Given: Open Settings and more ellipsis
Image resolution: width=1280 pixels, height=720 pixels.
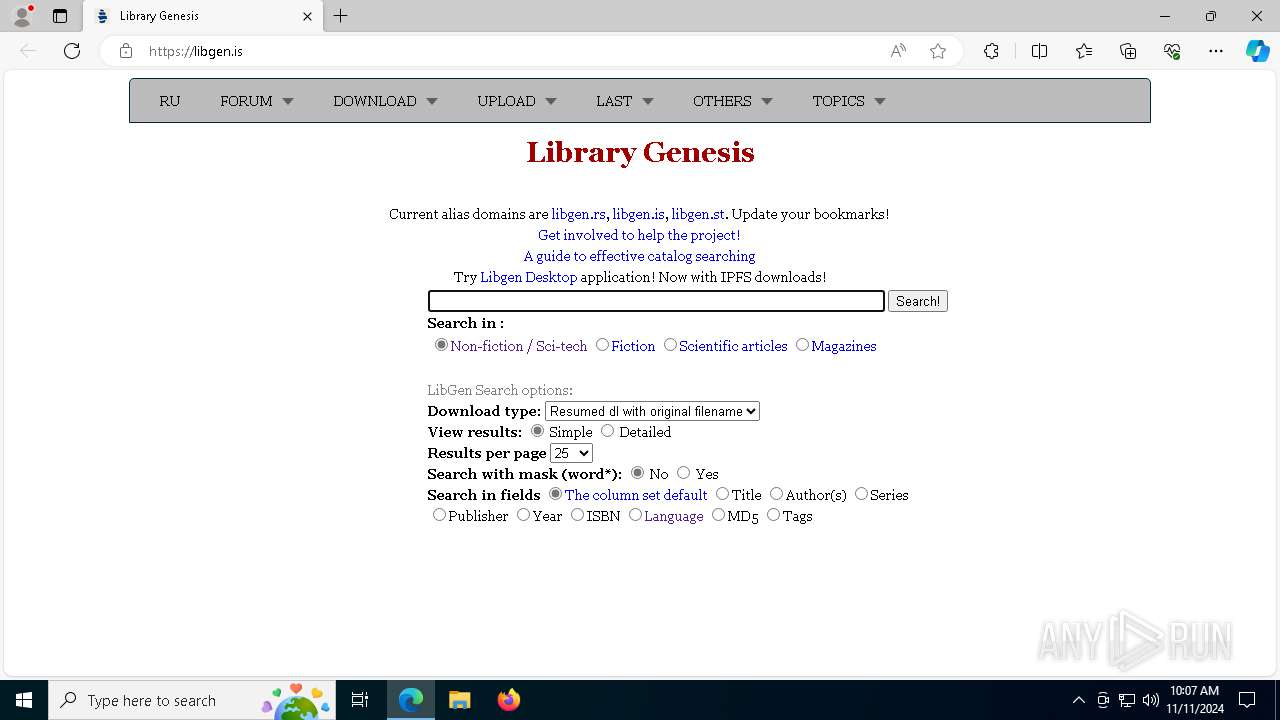Looking at the screenshot, I should [1216, 51].
